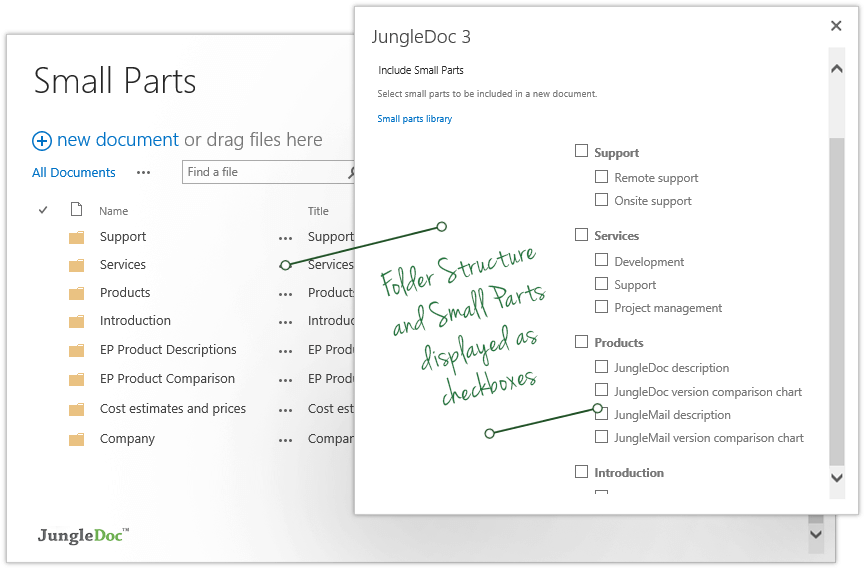
Task: Open the Services folder icon
Action: tap(77, 265)
